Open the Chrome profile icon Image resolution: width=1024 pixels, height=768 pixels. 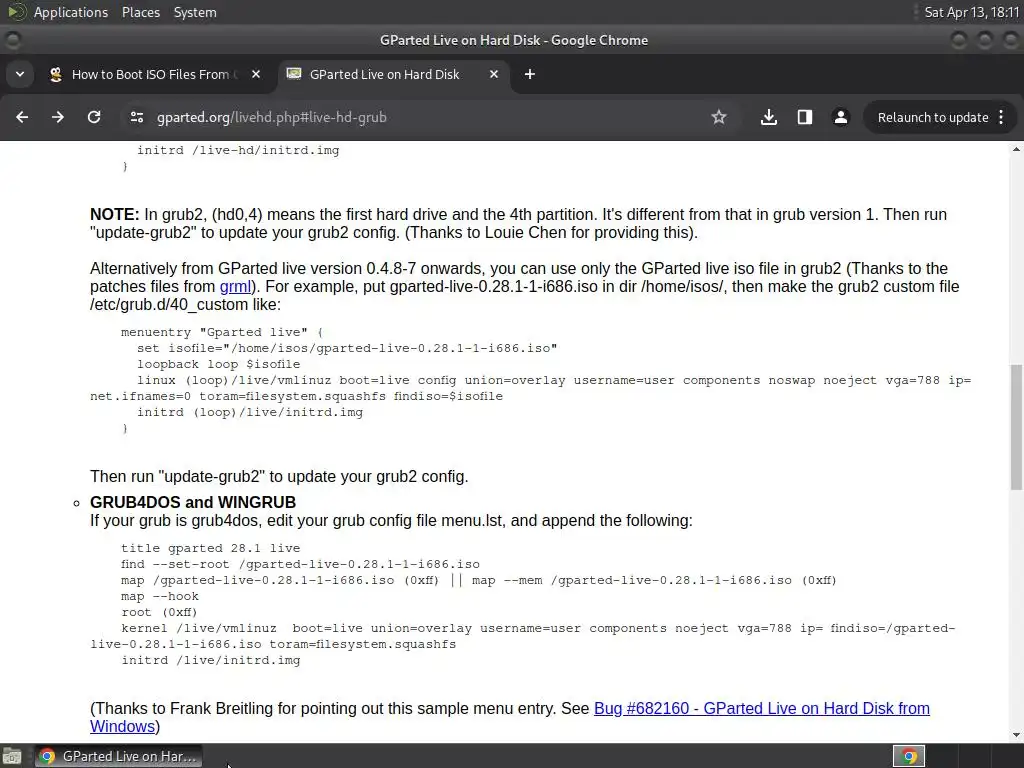tap(840, 117)
